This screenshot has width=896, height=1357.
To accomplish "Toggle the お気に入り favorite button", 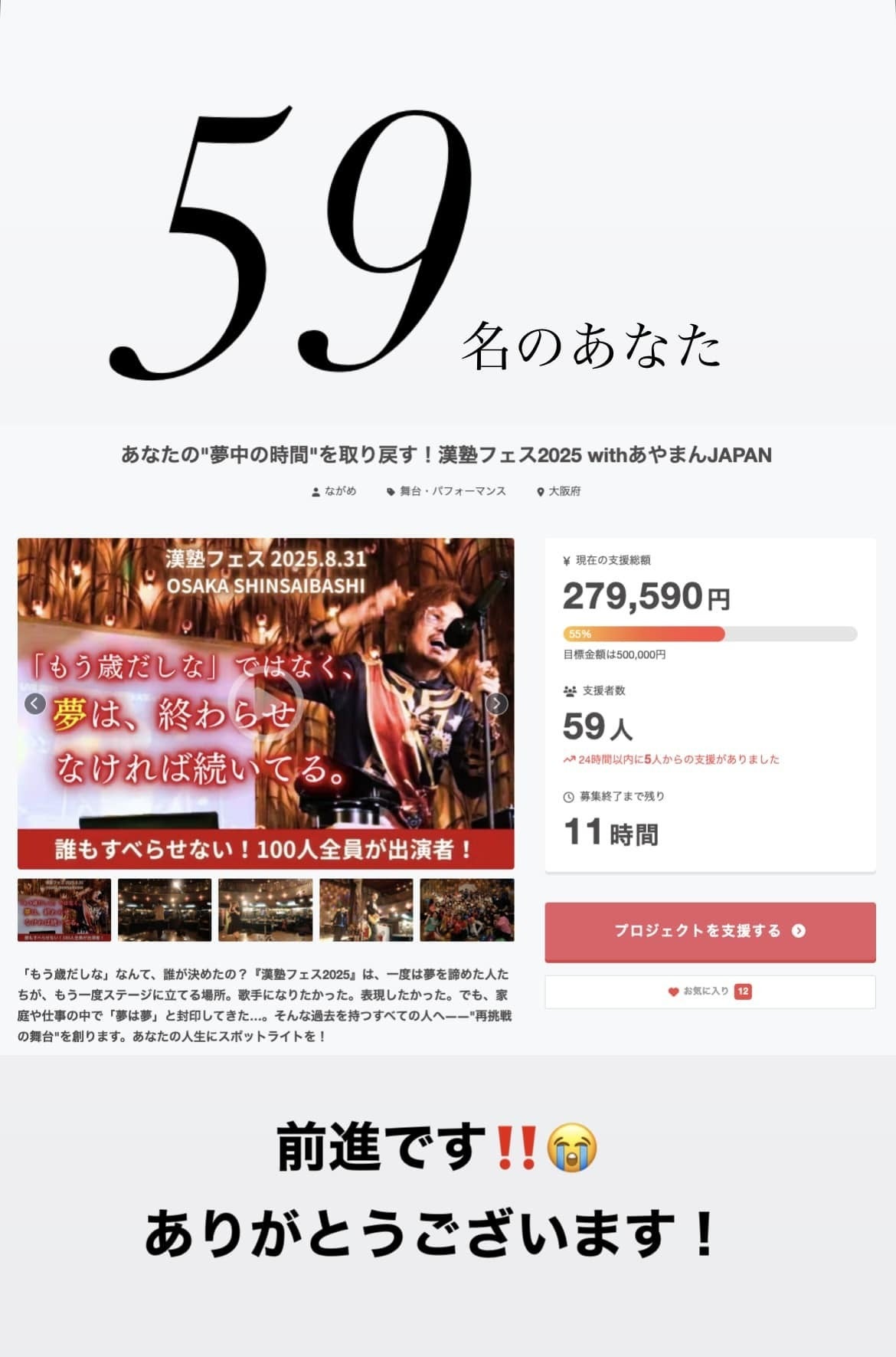I will [710, 992].
